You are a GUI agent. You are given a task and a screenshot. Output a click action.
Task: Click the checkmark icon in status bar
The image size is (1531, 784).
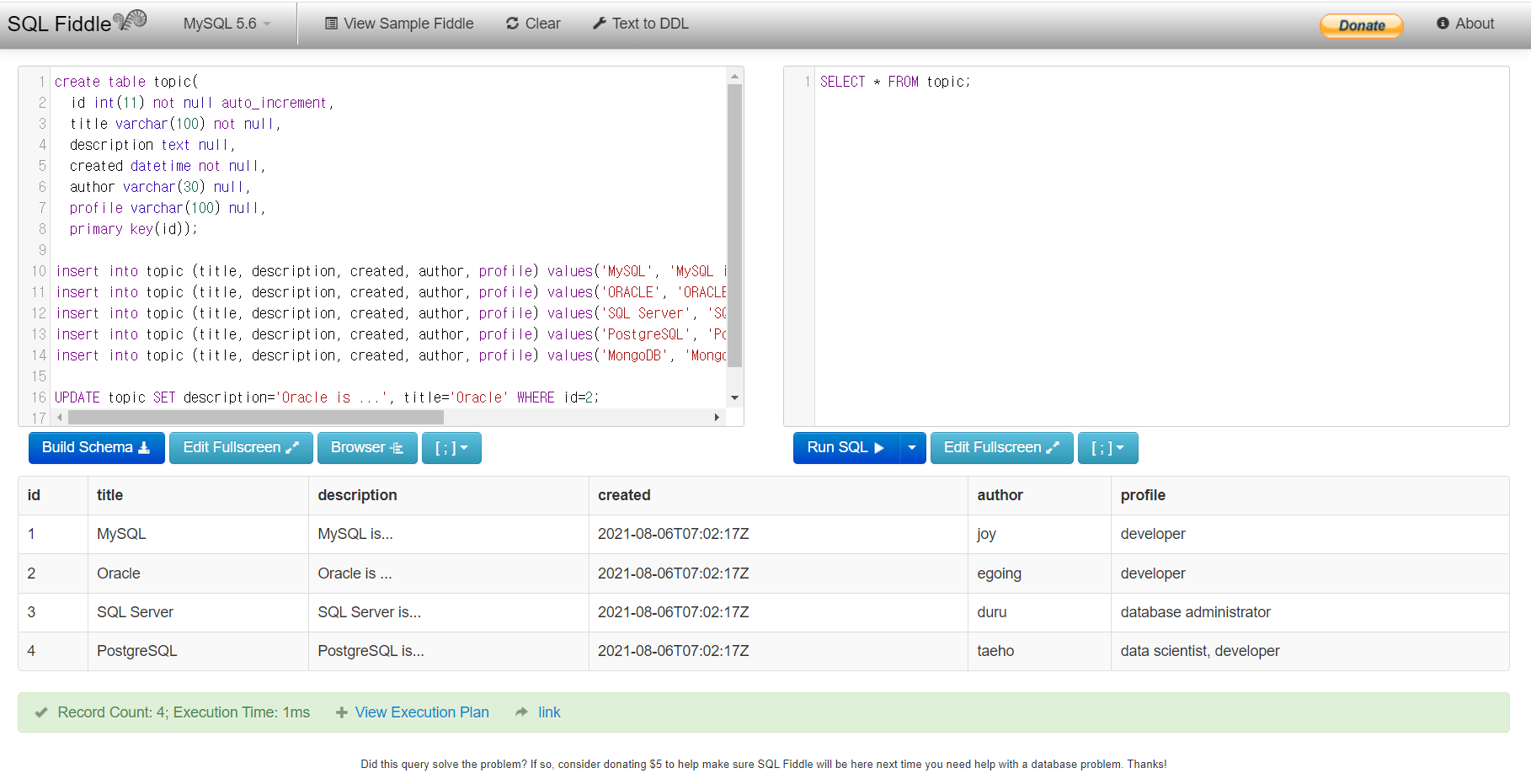tap(40, 712)
